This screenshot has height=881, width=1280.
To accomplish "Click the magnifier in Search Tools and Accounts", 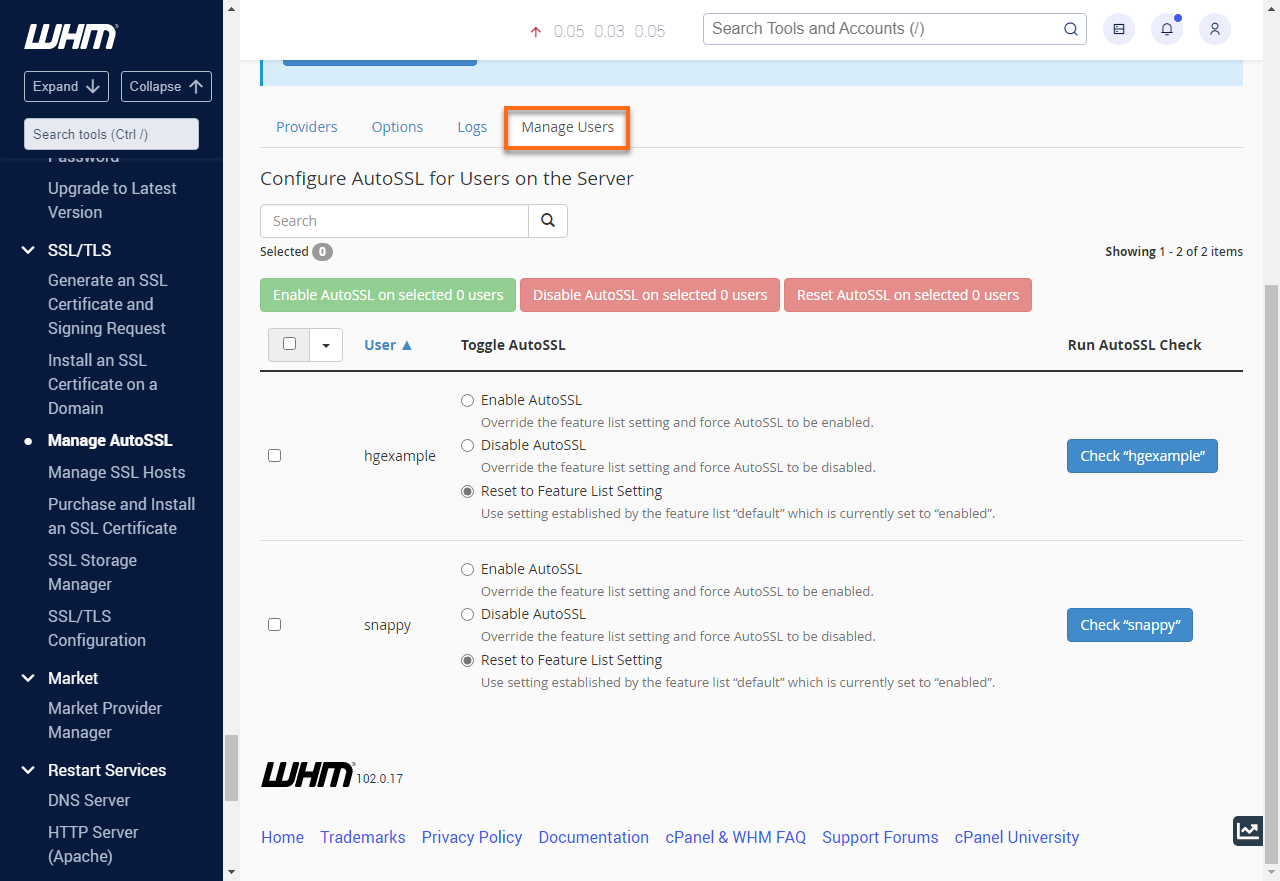I will tap(1070, 29).
